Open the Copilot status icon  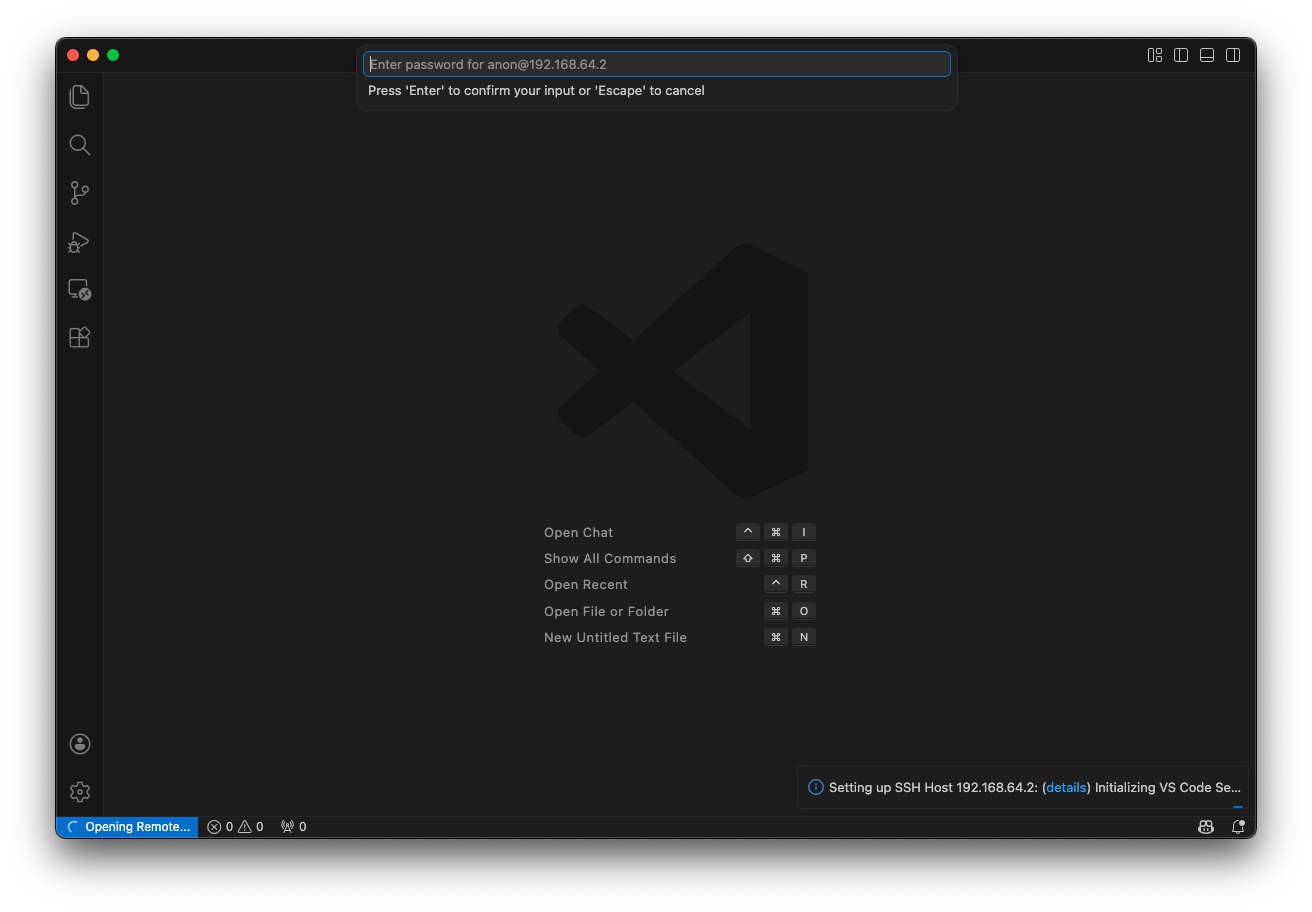[1206, 827]
